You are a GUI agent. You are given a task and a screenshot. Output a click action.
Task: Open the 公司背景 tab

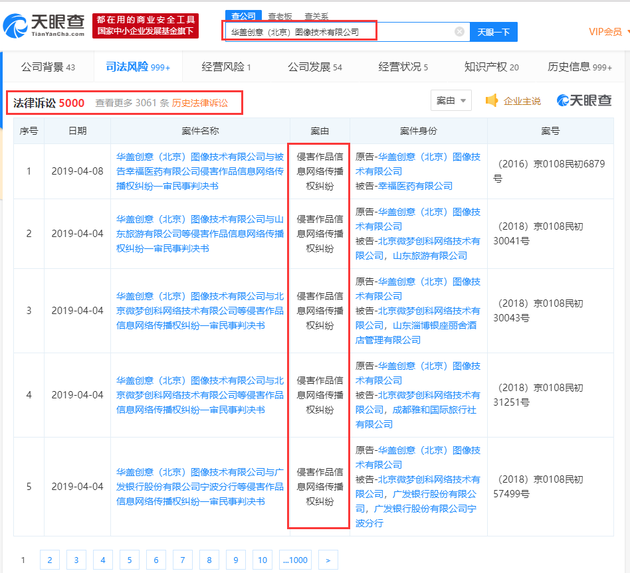(x=48, y=67)
